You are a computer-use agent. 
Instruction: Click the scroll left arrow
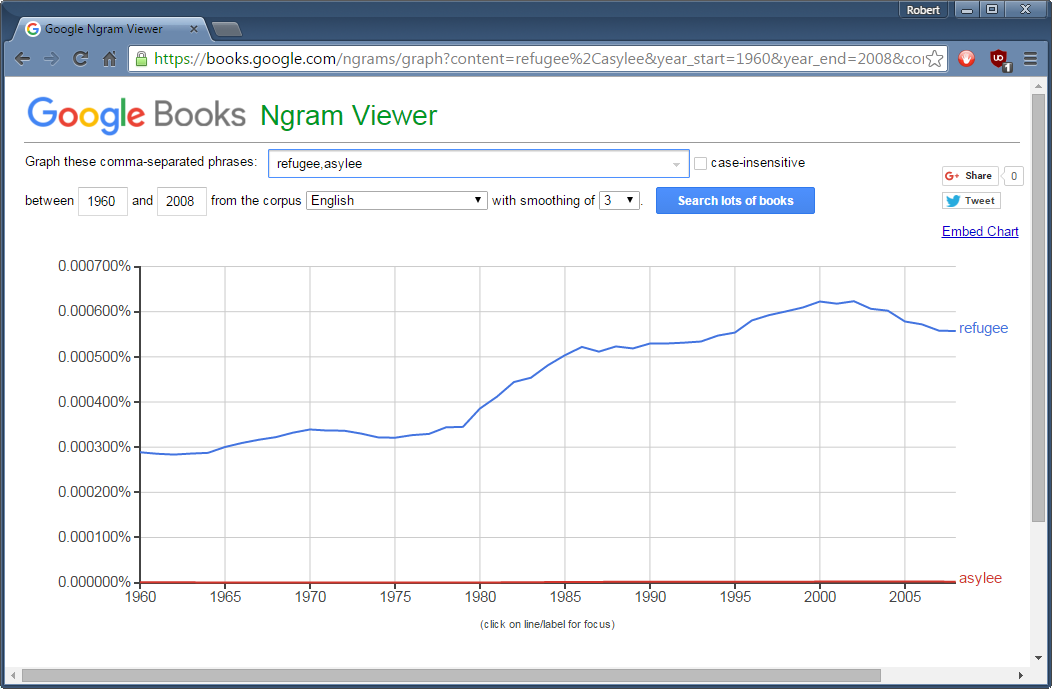pos(13,675)
